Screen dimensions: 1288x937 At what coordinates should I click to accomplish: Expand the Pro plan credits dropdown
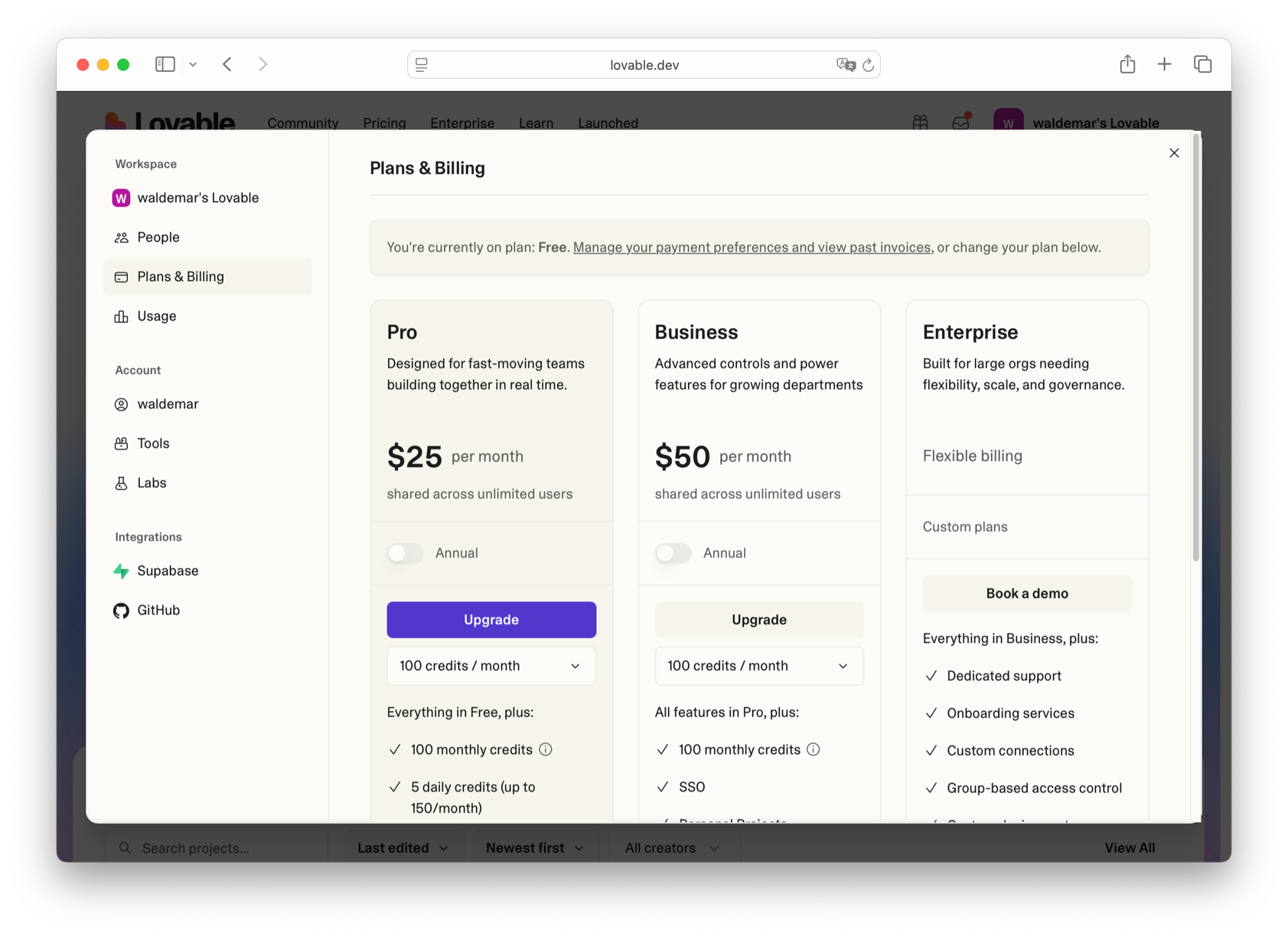[491, 666]
